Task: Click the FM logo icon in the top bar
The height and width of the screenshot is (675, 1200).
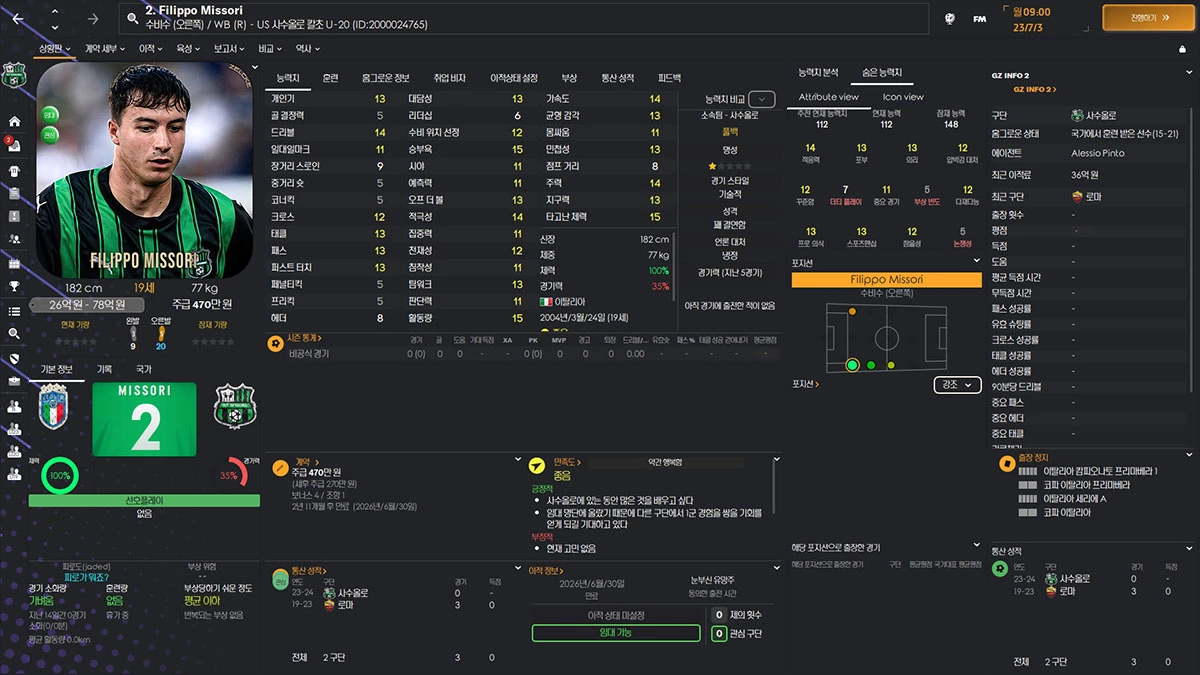Action: tap(980, 17)
